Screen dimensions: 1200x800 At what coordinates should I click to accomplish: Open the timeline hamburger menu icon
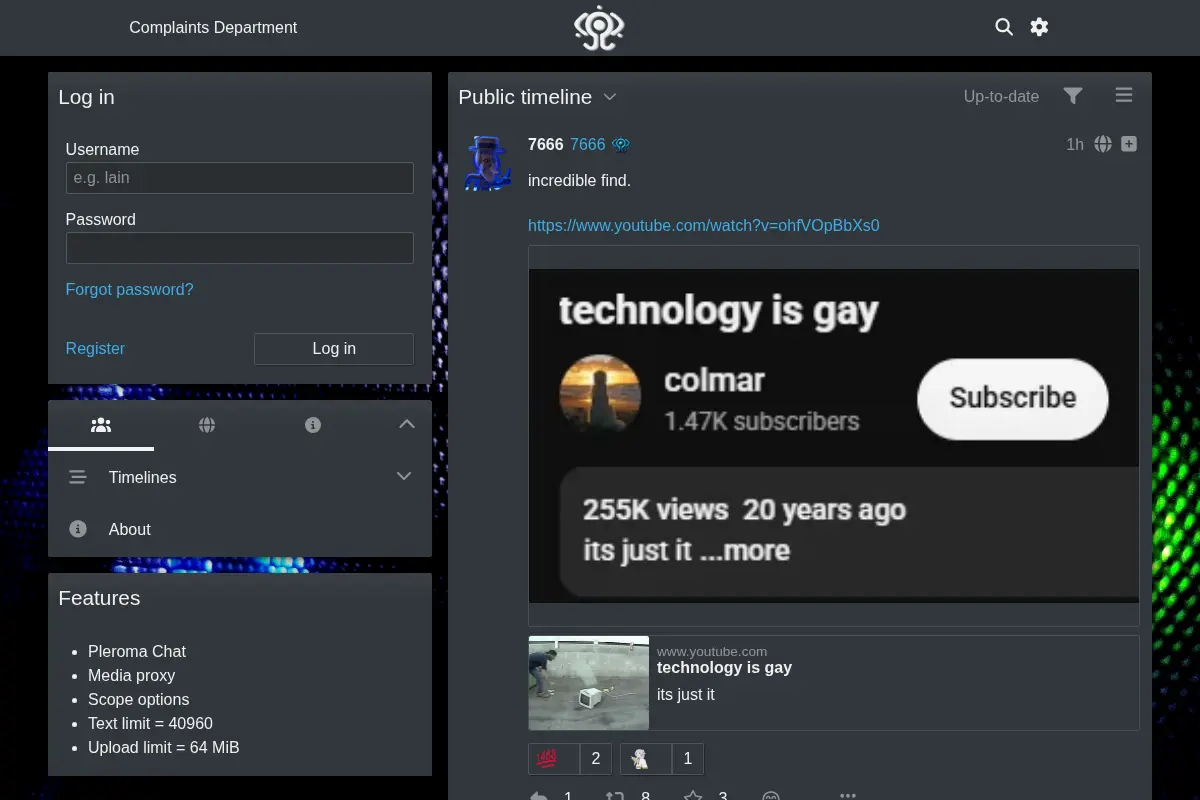1124,96
